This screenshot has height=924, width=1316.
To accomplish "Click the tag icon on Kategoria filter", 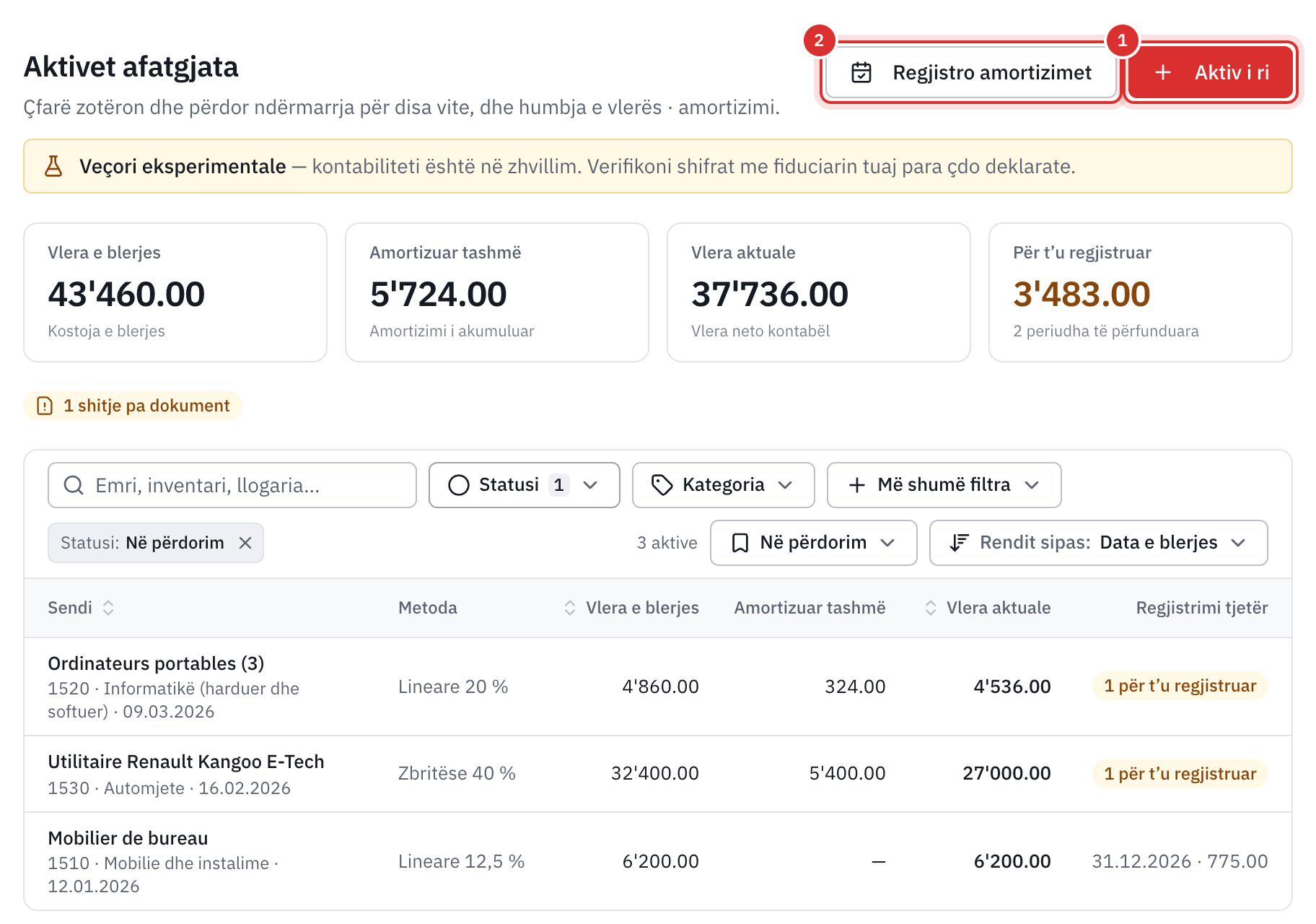I will coord(662,485).
